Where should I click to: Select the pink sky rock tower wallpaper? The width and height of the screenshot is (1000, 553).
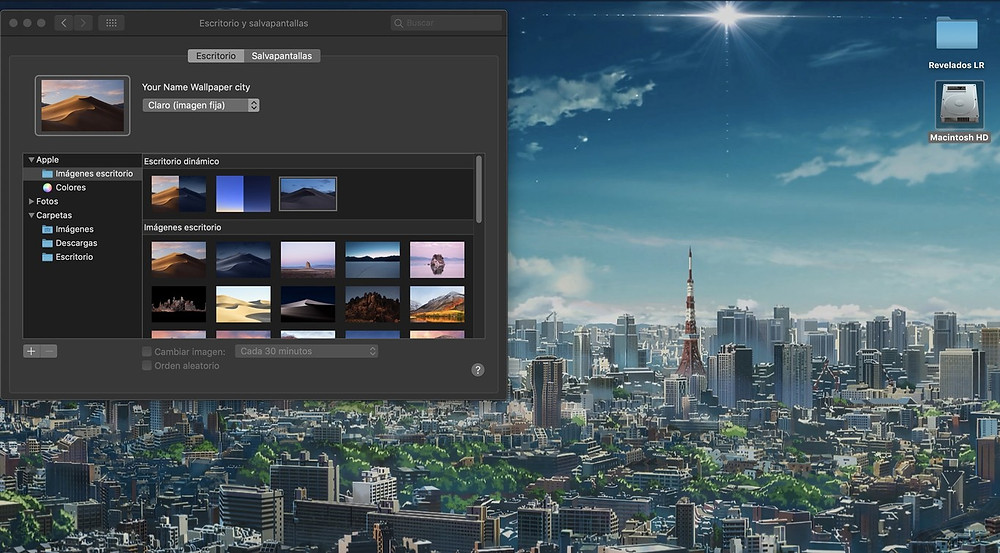click(308, 259)
